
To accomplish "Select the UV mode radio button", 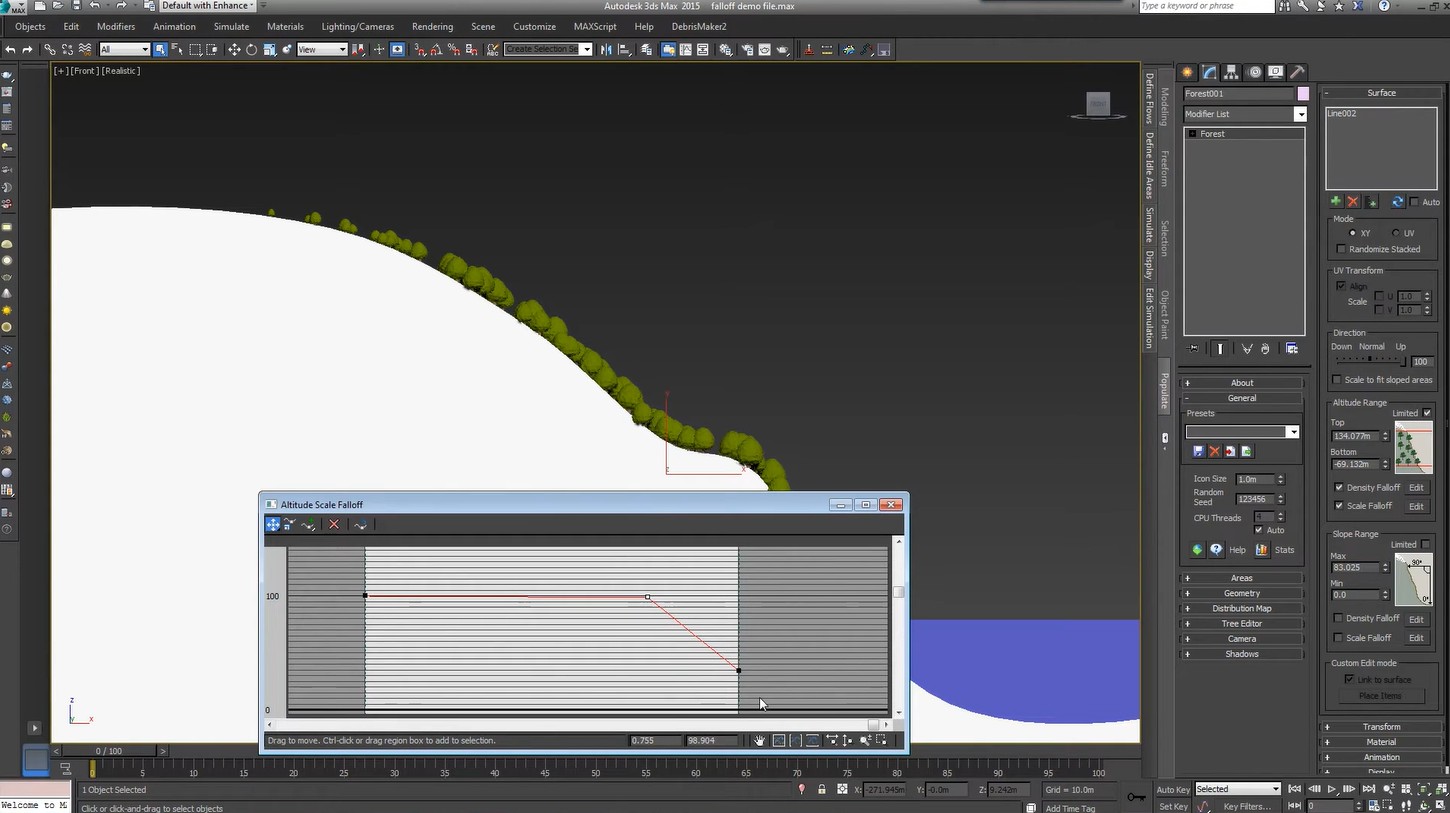I will pyautogui.click(x=1397, y=233).
